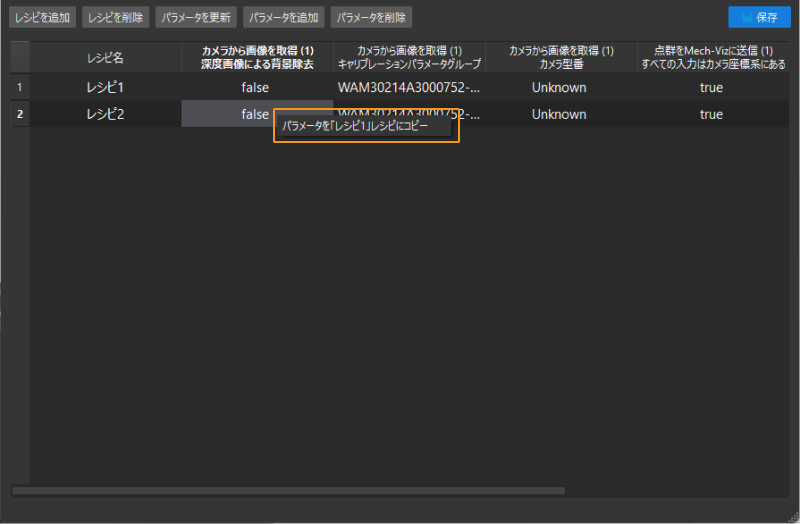Viewport: 800px width, 524px height.
Task: Click the キャリブレーションパラメータグループ column header
Action: click(409, 58)
